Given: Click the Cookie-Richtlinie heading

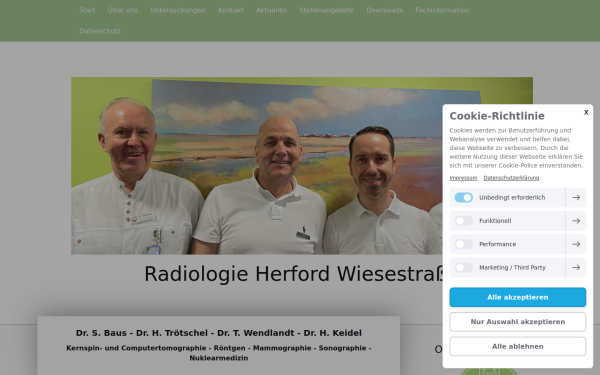Looking at the screenshot, I should pos(497,116).
